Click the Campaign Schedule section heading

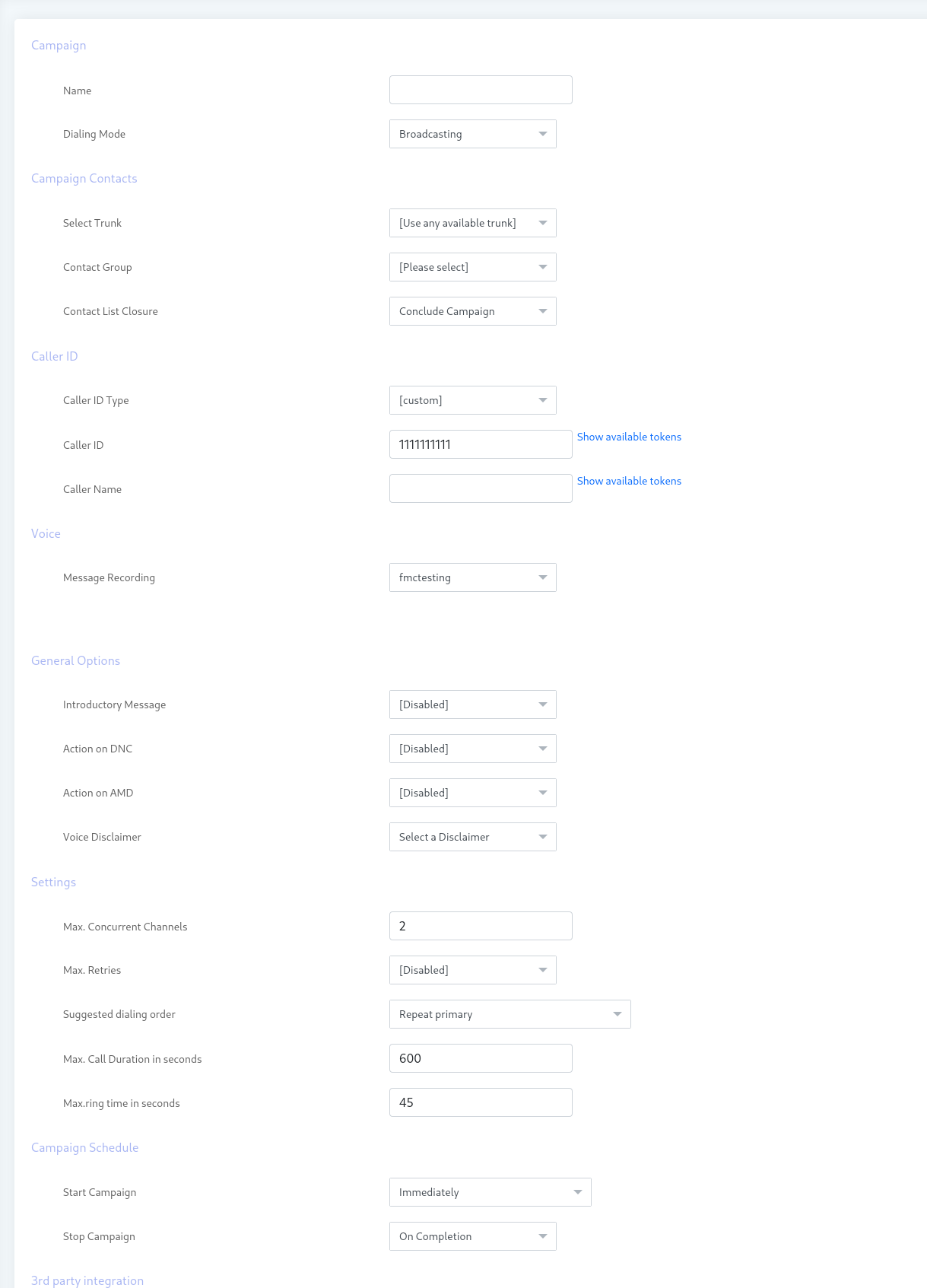coord(84,1147)
